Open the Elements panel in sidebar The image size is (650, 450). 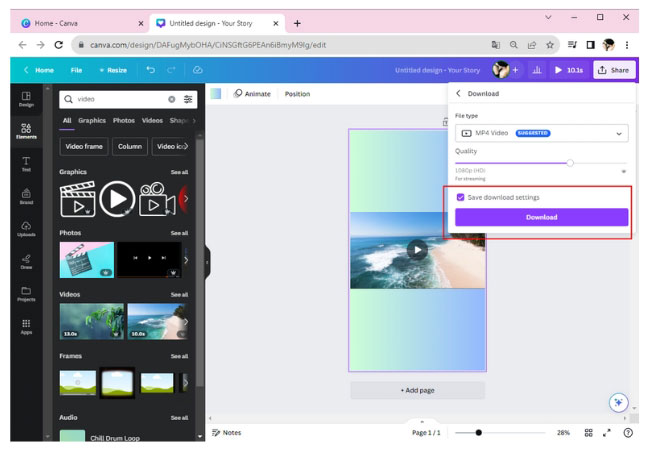click(26, 130)
